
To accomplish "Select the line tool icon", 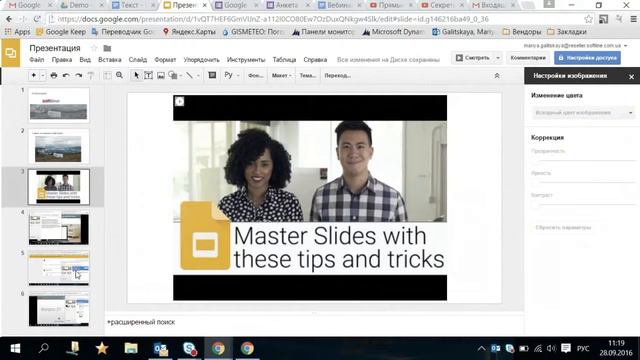I will tap(189, 76).
